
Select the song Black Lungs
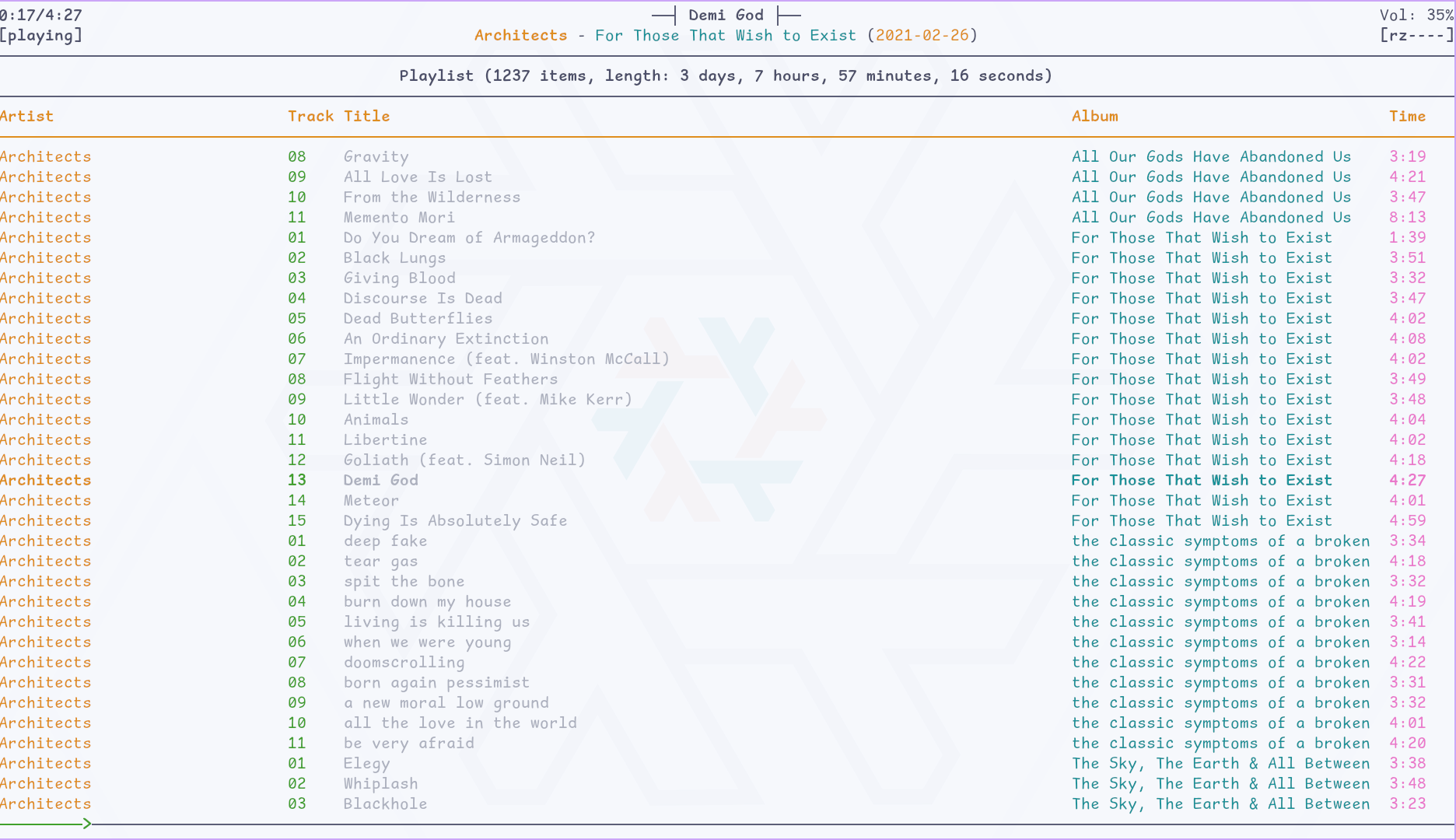(394, 257)
